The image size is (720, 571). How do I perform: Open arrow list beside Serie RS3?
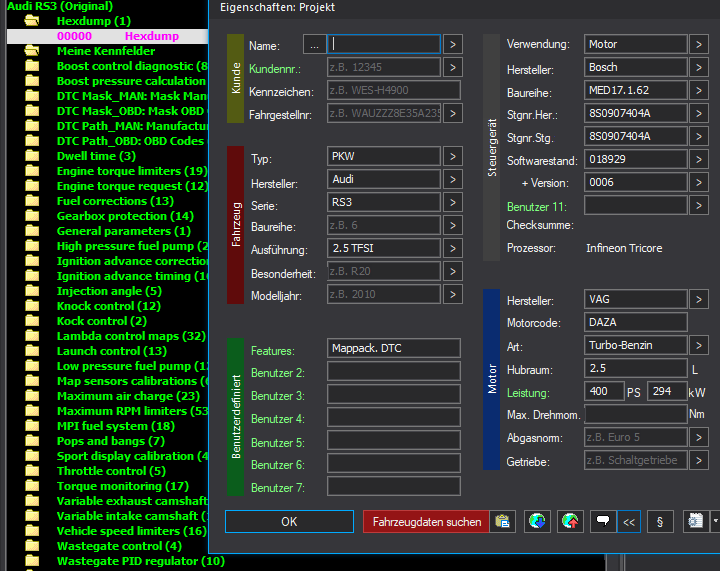click(x=453, y=202)
